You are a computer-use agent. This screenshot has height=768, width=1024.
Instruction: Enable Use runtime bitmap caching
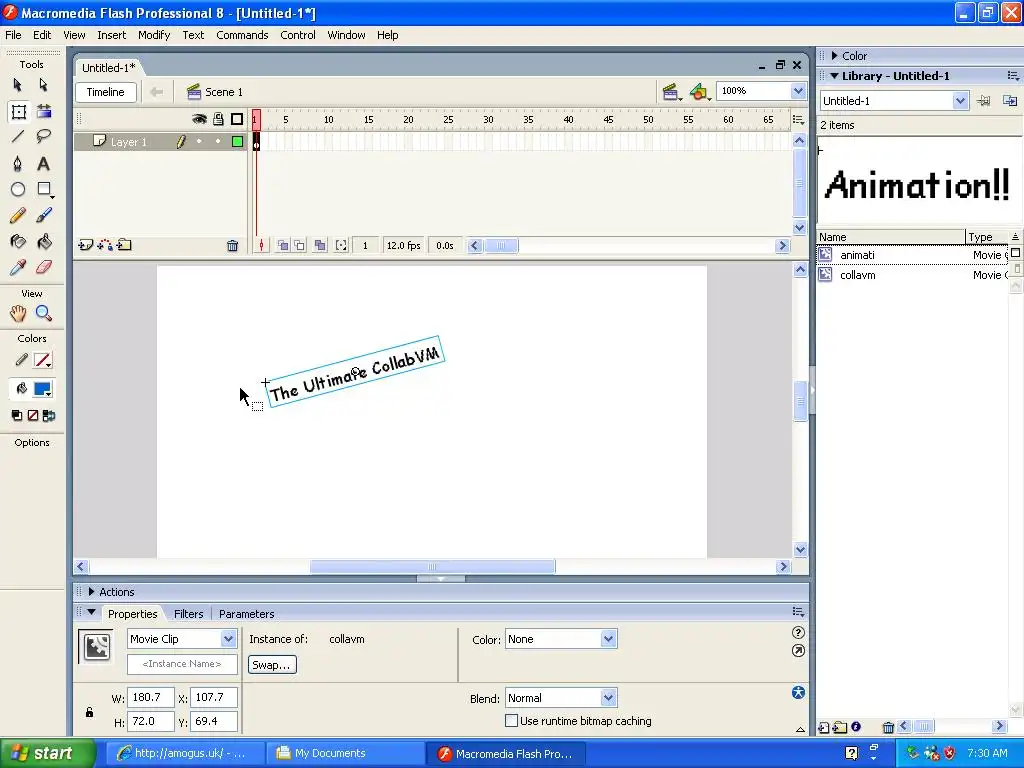point(512,720)
